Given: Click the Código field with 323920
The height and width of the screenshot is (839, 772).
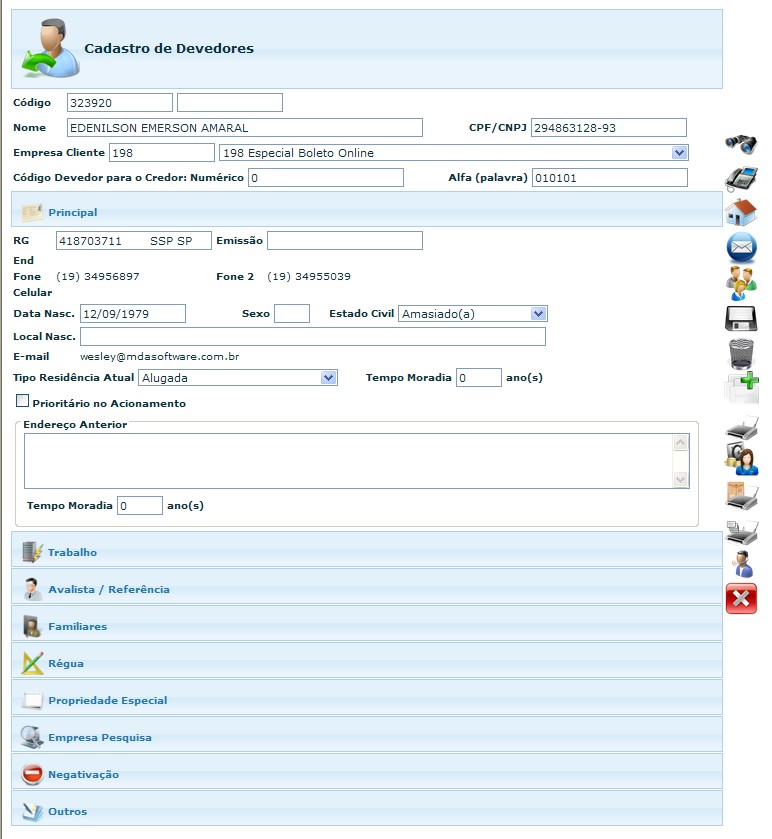Looking at the screenshot, I should coord(120,103).
